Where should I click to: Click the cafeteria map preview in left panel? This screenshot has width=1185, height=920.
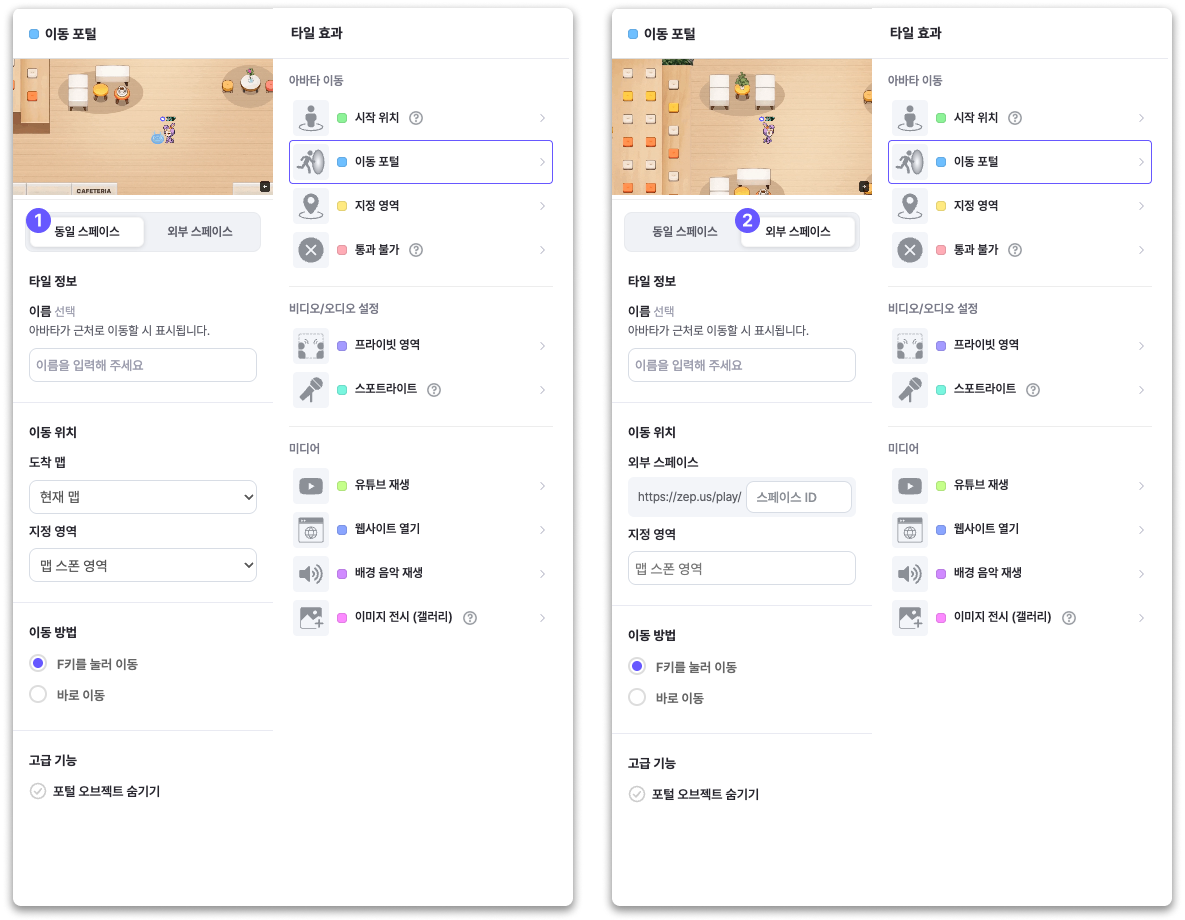(x=143, y=126)
